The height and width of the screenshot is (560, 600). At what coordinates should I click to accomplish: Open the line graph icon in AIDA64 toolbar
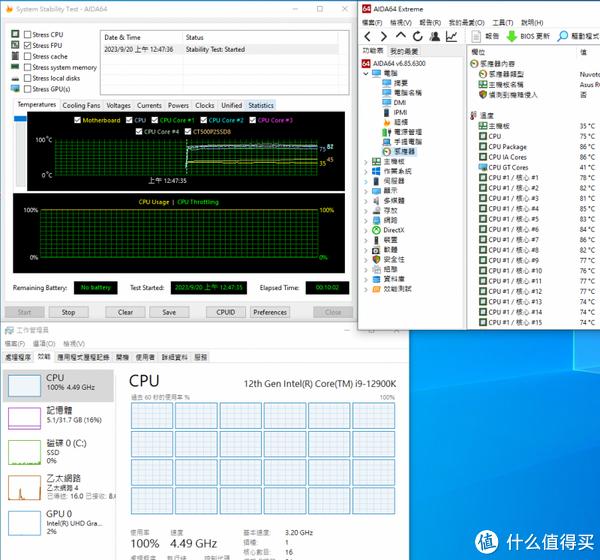click(x=452, y=36)
